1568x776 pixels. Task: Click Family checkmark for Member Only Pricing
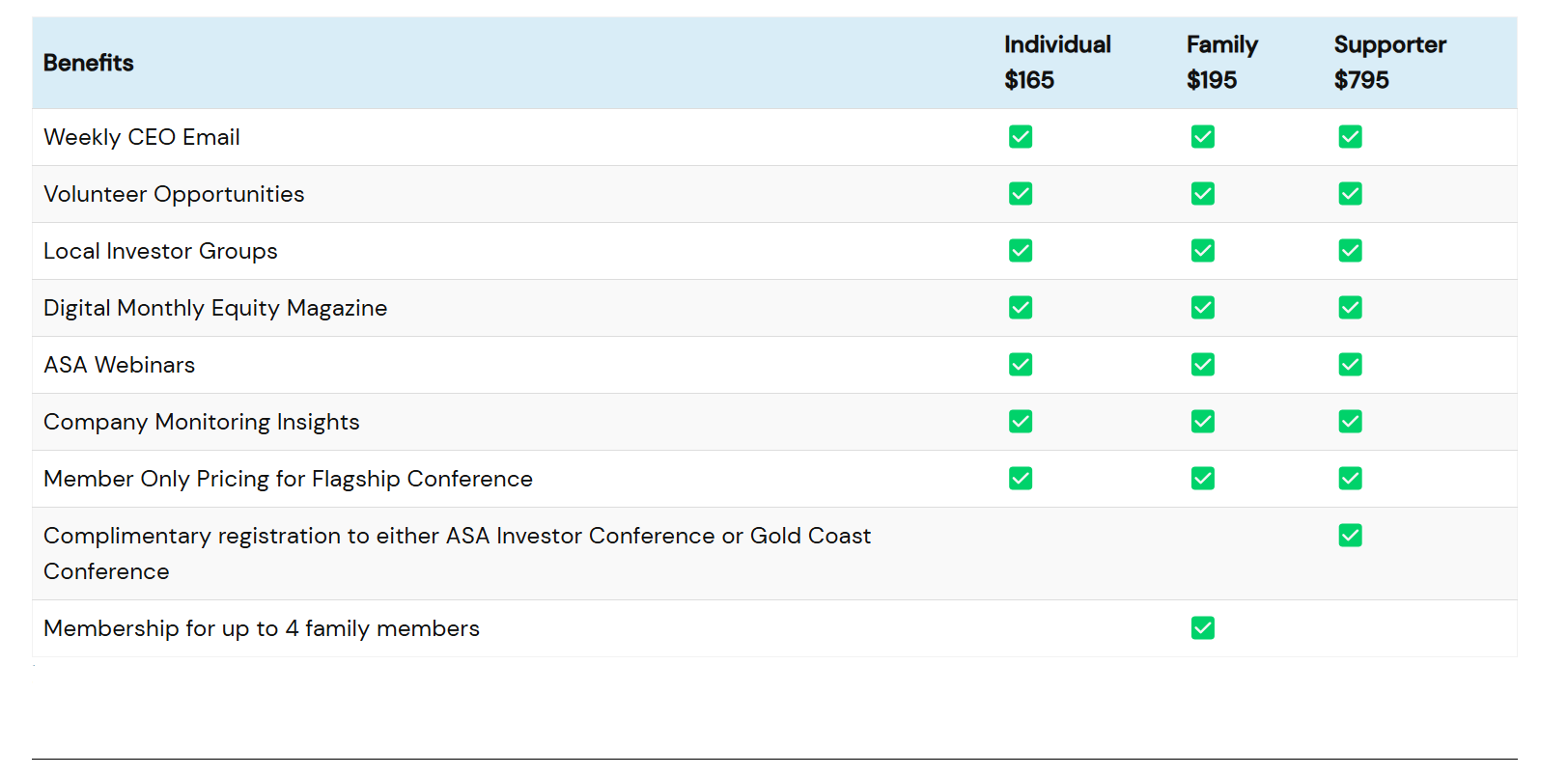coord(1202,479)
